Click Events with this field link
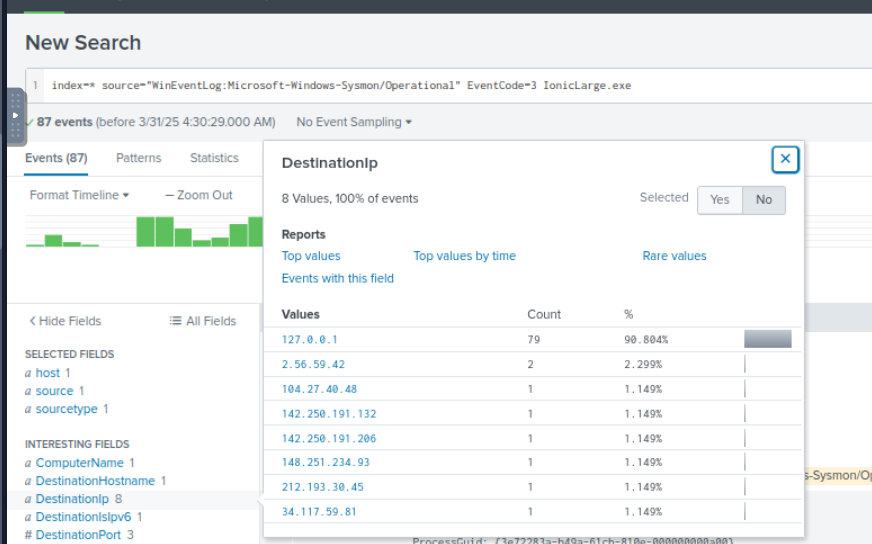The height and width of the screenshot is (544, 872). pos(338,278)
